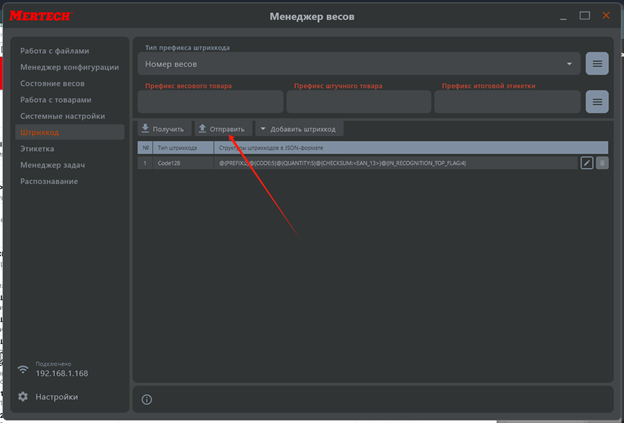This screenshot has height=423, width=624.
Task: Expand the 'Номер весов' prefix type dropdown
Action: click(358, 64)
